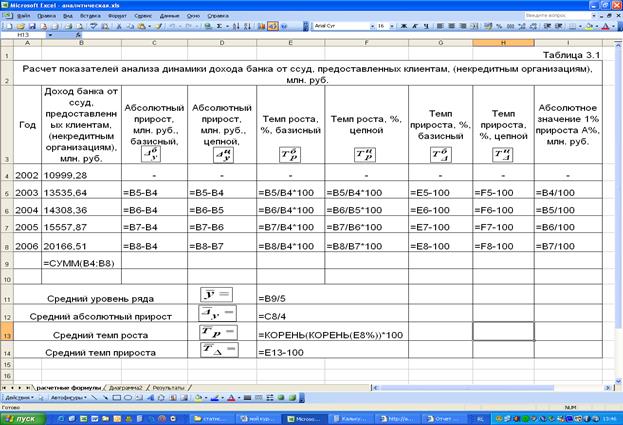Viewport: 623px width, 425px height.
Task: Open the Вставка menu
Action: 90,16
